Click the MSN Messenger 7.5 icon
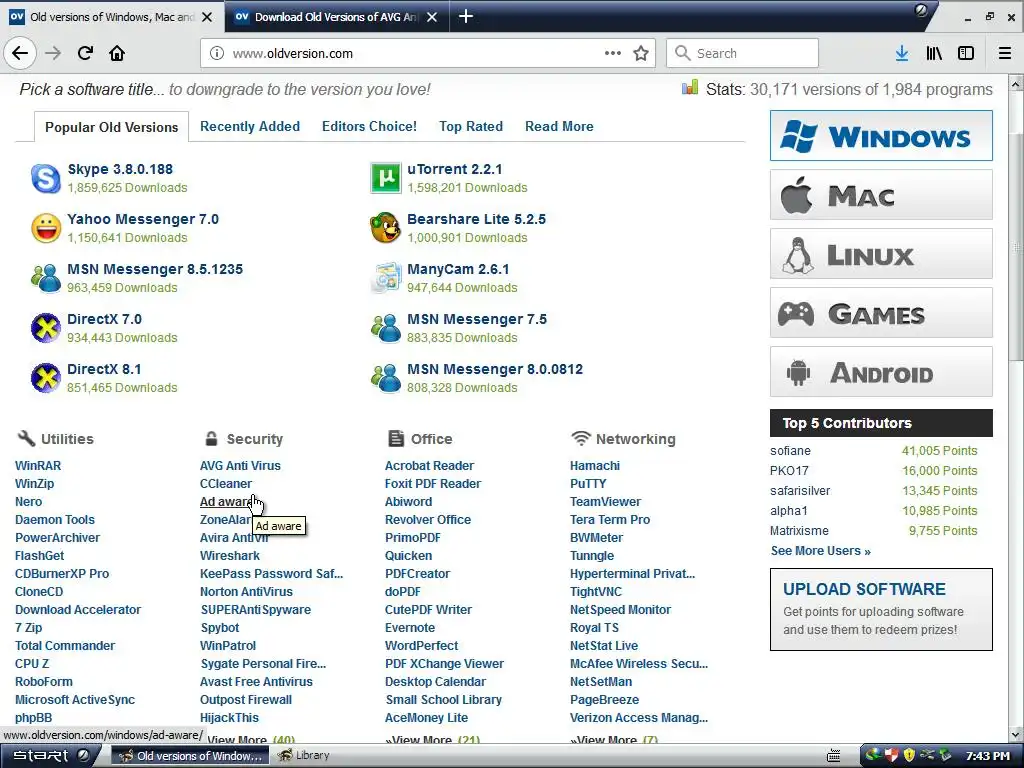Screen dimensions: 1024x768 pyautogui.click(x=385, y=328)
